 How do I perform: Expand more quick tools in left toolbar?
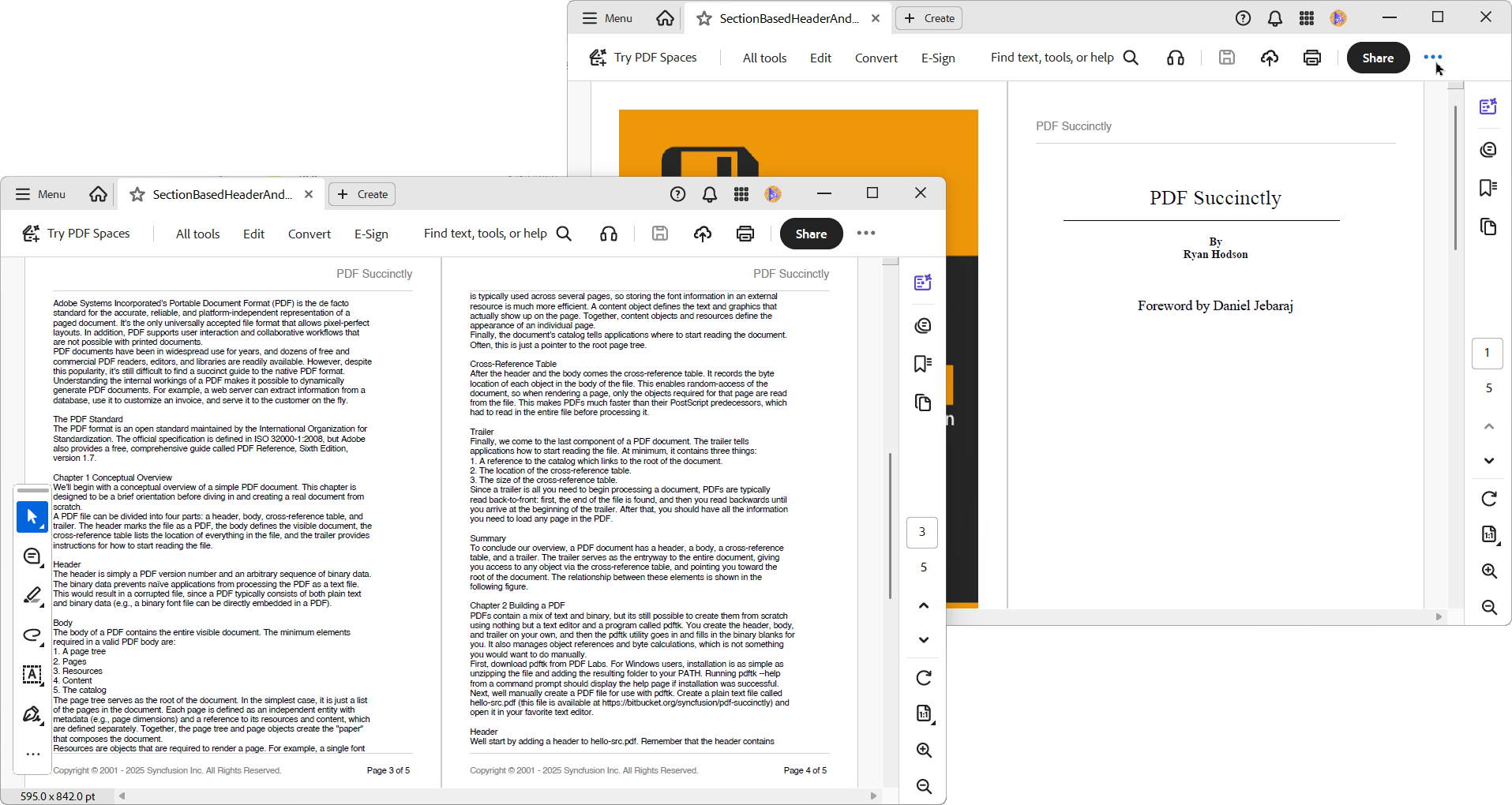tap(32, 754)
